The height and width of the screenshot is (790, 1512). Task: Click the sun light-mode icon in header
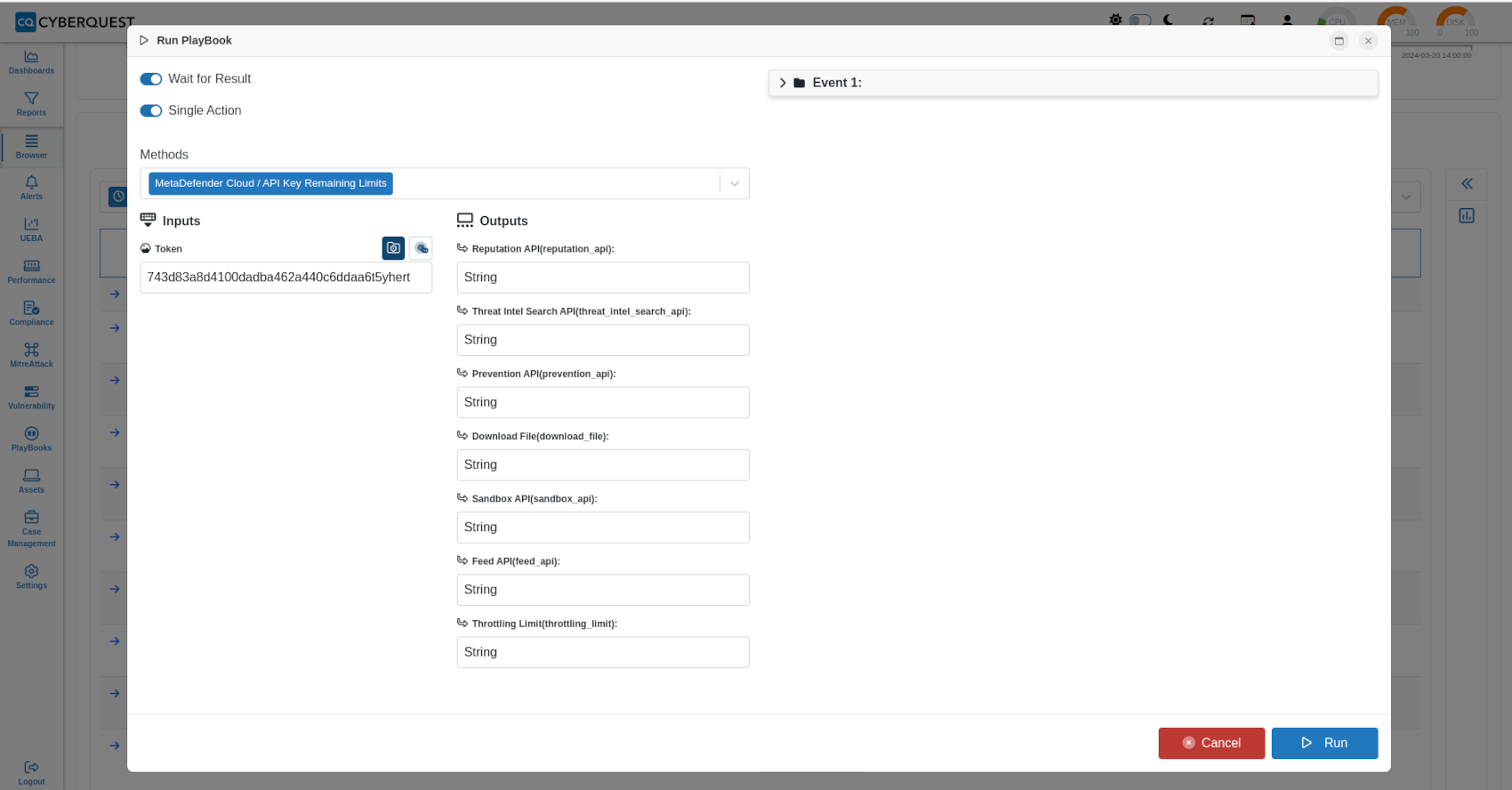point(1115,20)
